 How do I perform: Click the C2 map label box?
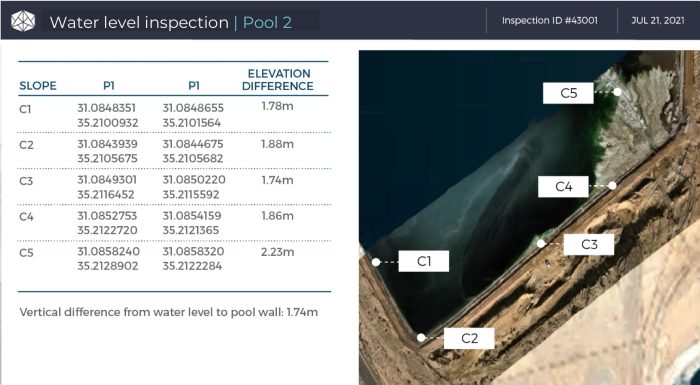tap(469, 338)
